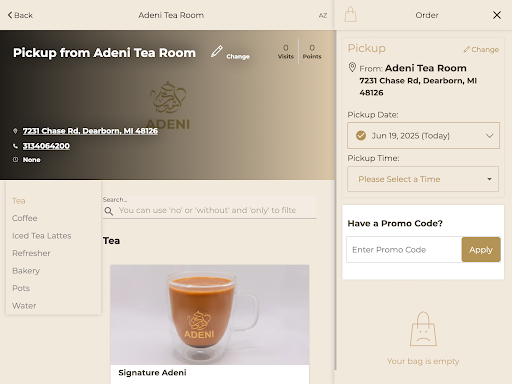The width and height of the screenshot is (512, 384).
Task: Go back using the Back arrow
Action: (20, 15)
